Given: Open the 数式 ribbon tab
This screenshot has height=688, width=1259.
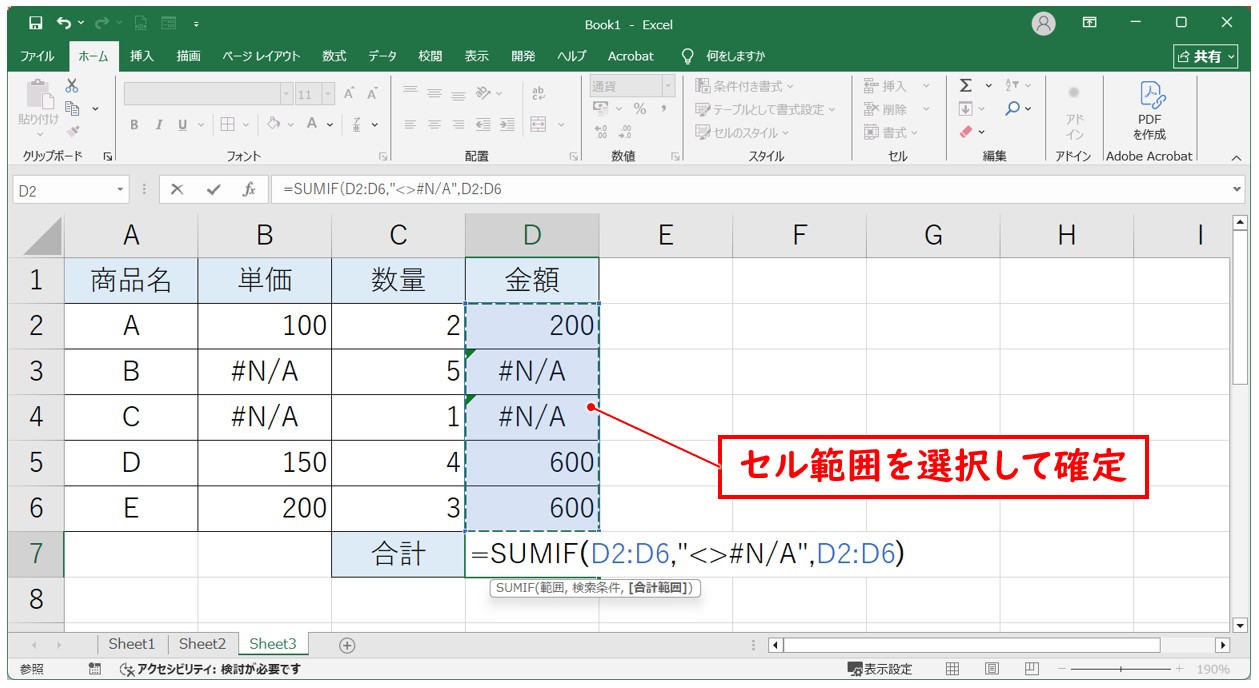Looking at the screenshot, I should [334, 56].
